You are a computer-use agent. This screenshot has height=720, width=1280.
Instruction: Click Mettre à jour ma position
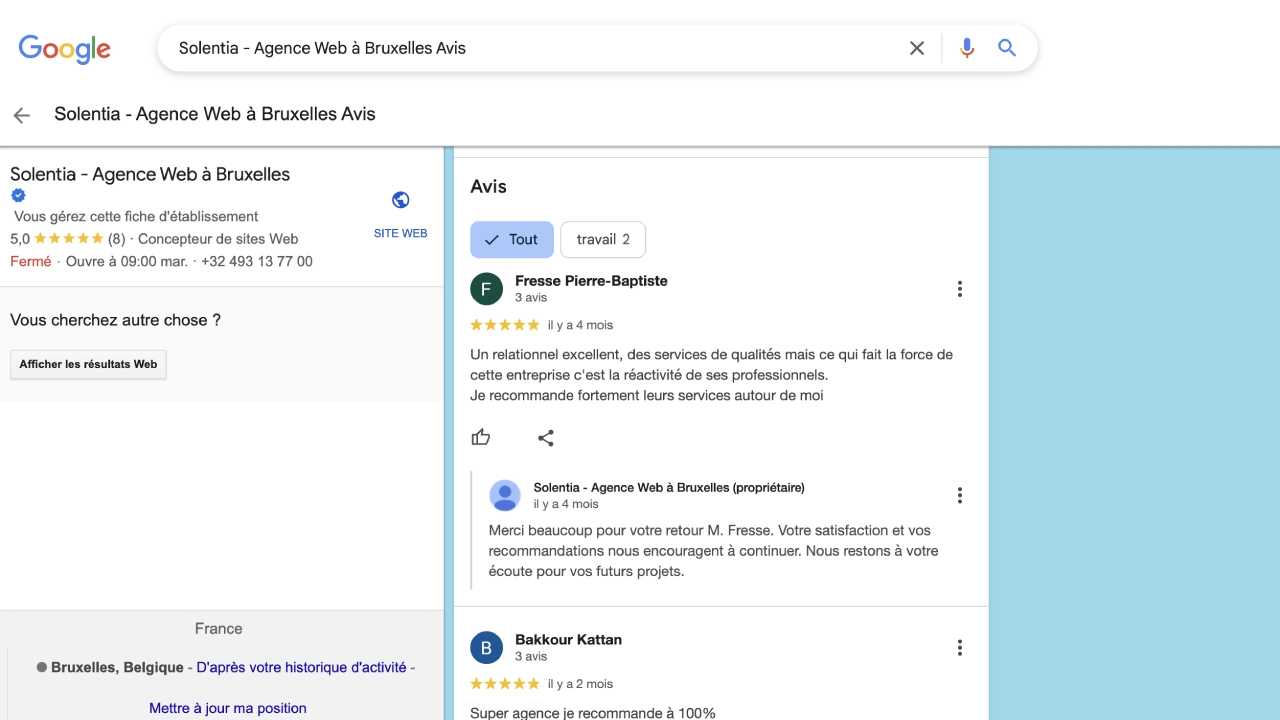(x=228, y=708)
